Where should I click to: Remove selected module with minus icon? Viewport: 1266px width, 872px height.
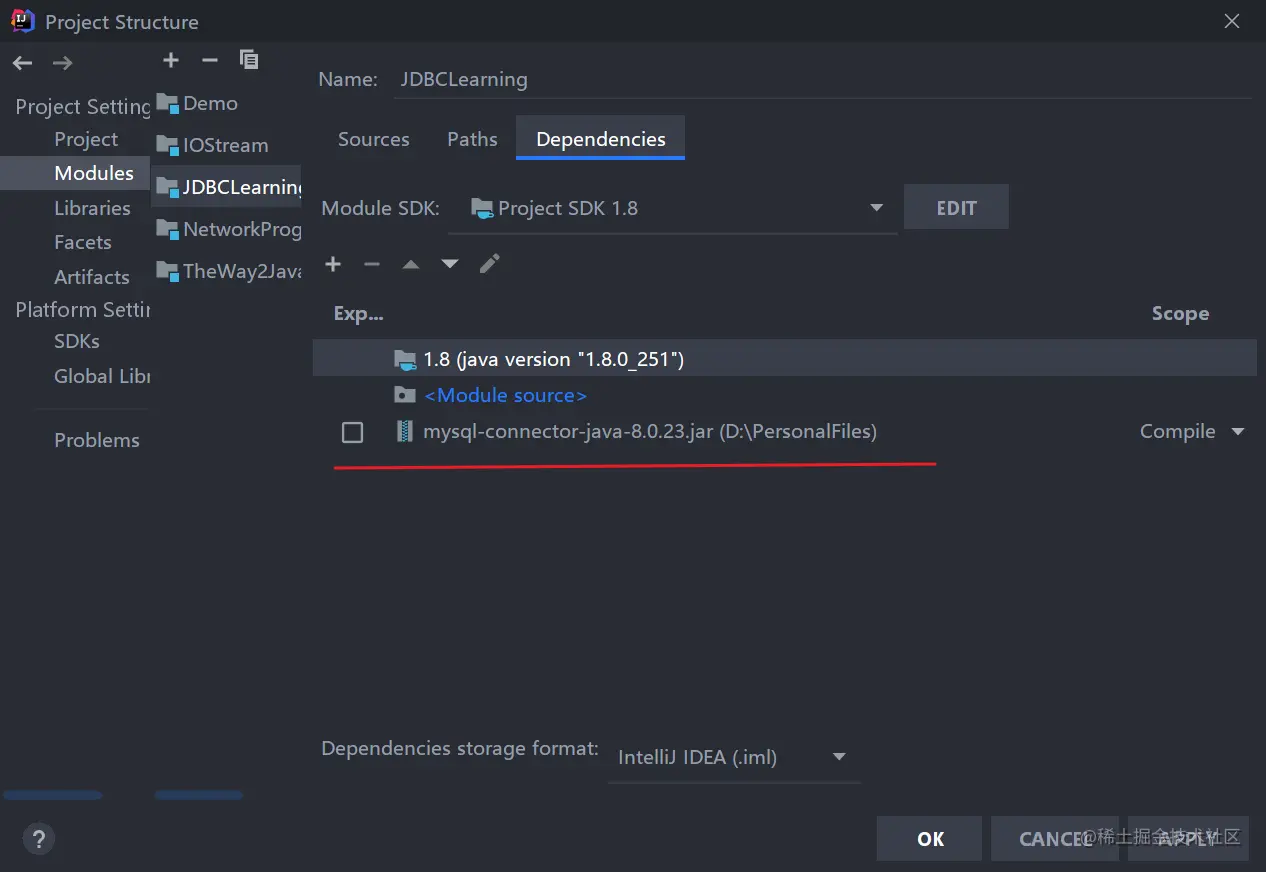209,60
